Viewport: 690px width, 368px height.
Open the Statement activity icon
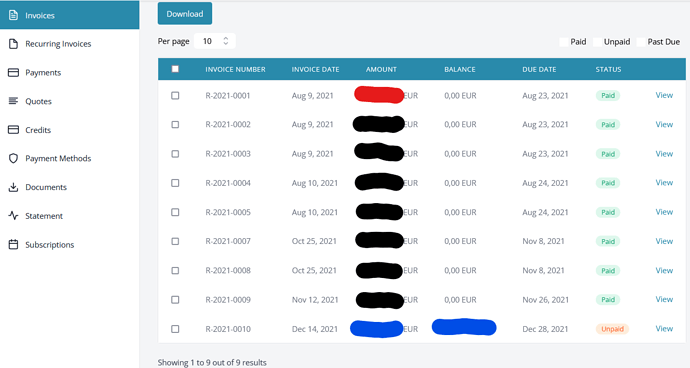click(x=14, y=216)
